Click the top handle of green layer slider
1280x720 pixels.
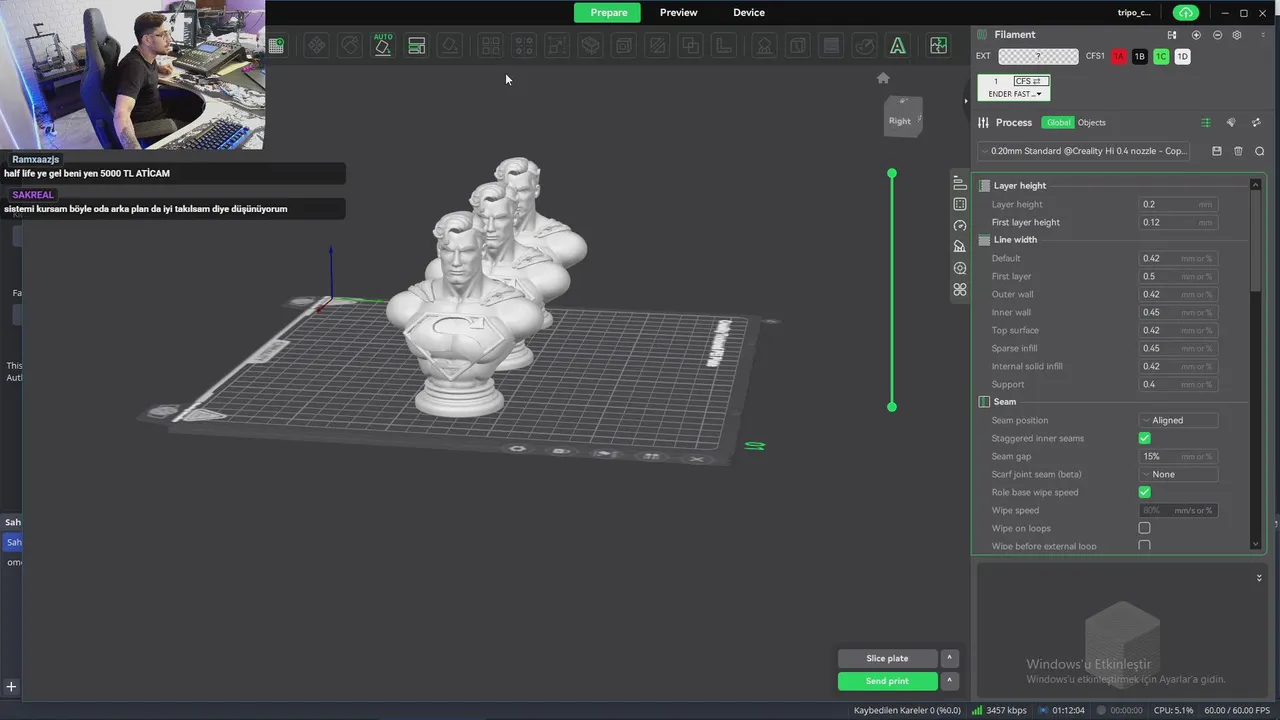(x=892, y=174)
